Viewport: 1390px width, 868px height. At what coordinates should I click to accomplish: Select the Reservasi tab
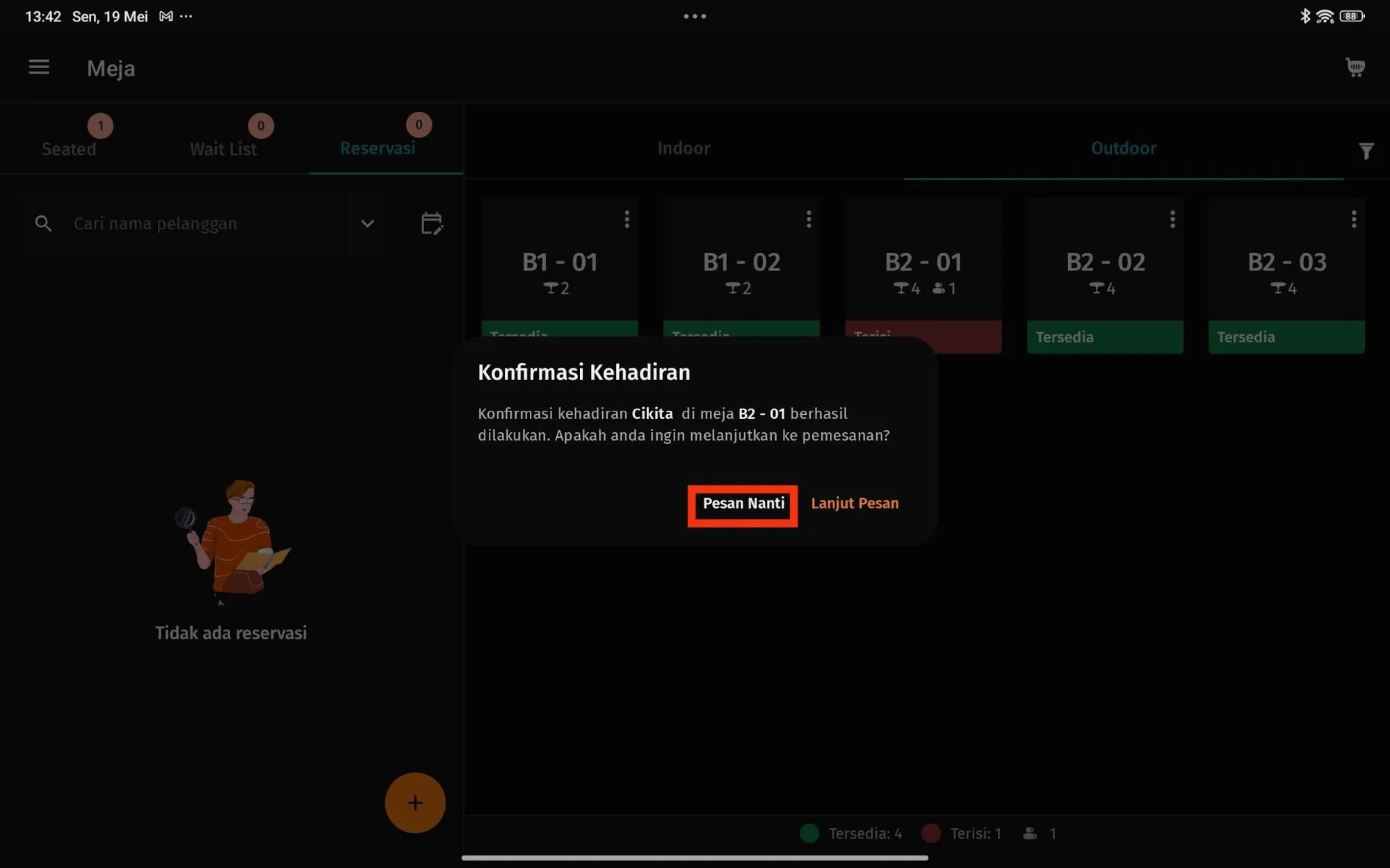[x=378, y=148]
